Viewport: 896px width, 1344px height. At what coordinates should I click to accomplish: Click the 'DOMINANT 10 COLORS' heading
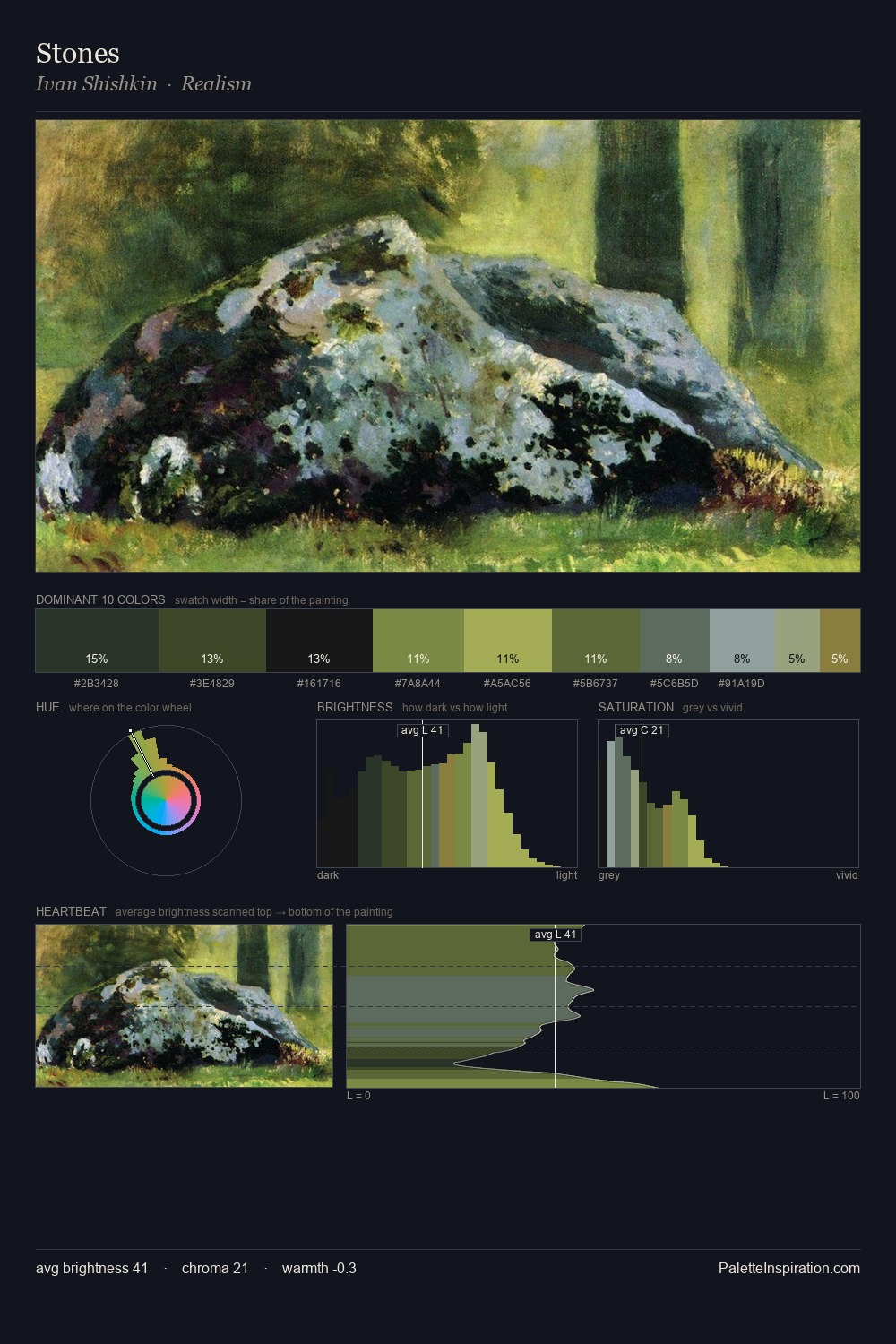(100, 599)
